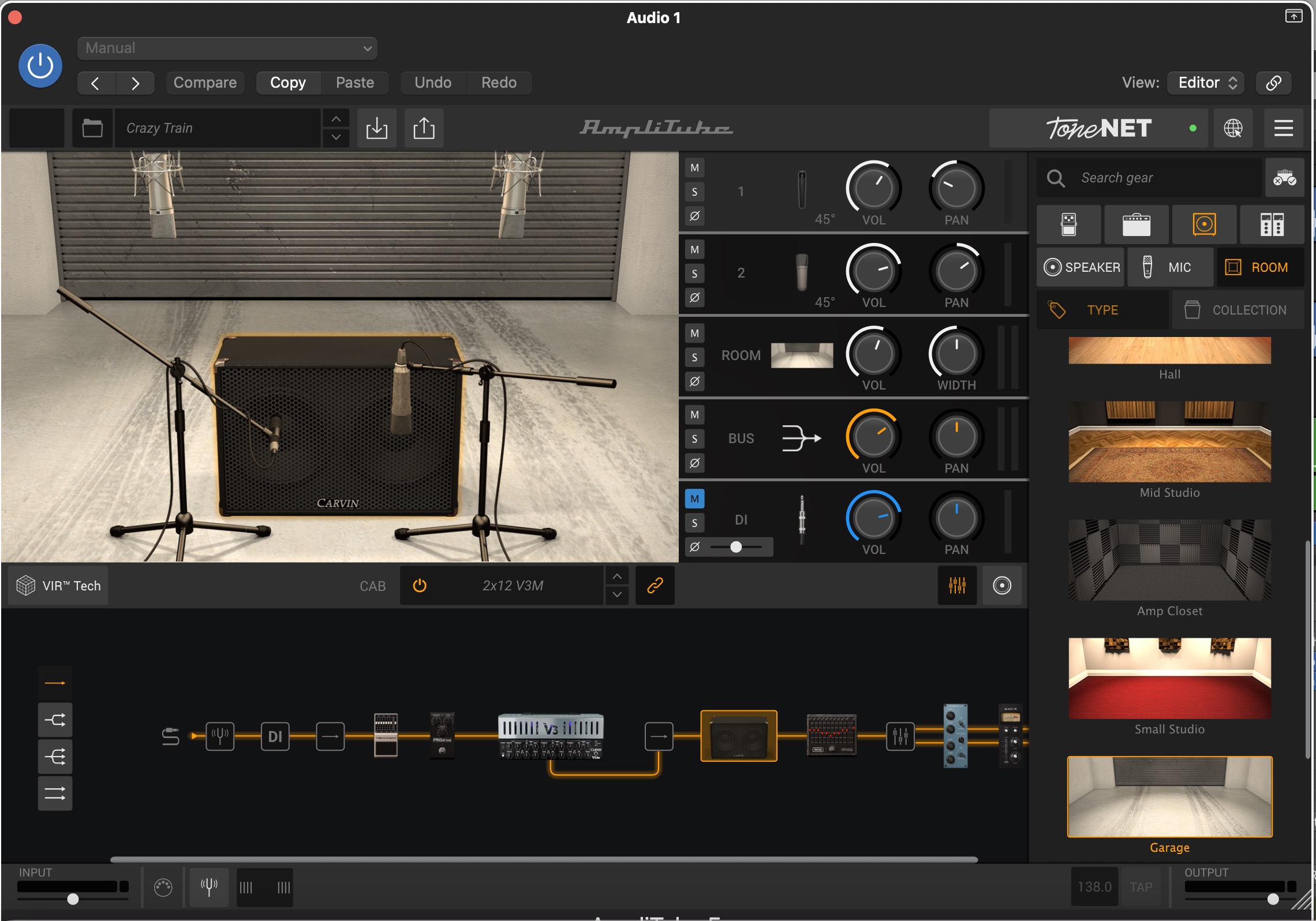This screenshot has height=921, width=1316.
Task: Select next preset below Crazy Train
Action: point(336,137)
